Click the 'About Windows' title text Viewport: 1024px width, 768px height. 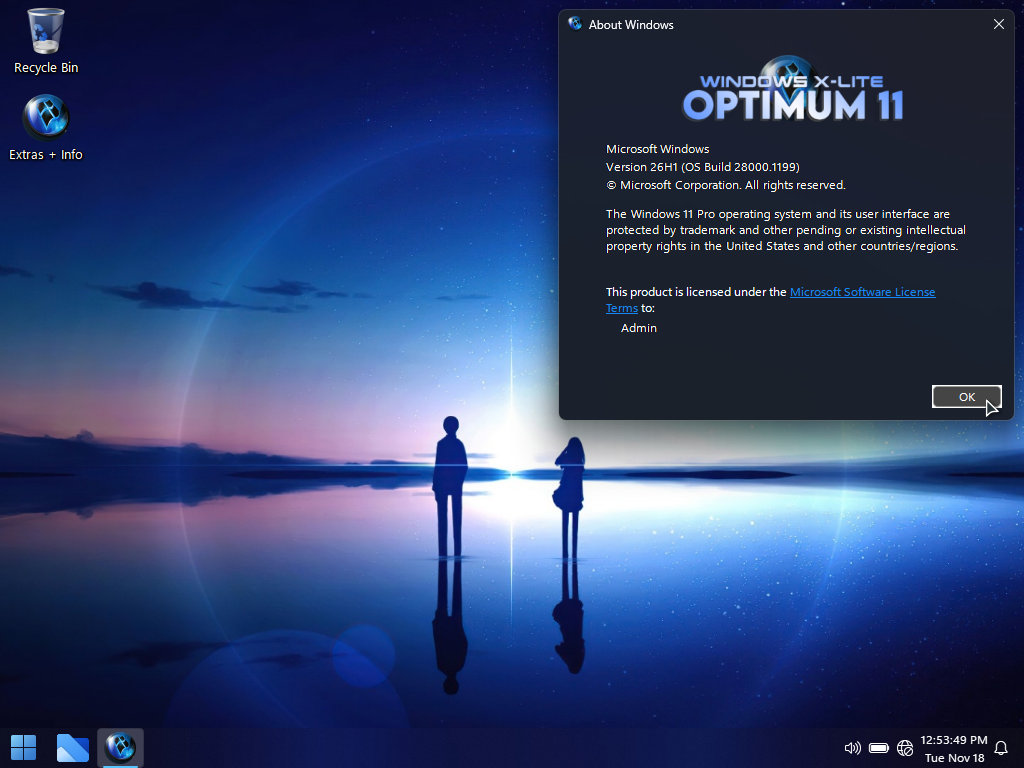click(631, 25)
